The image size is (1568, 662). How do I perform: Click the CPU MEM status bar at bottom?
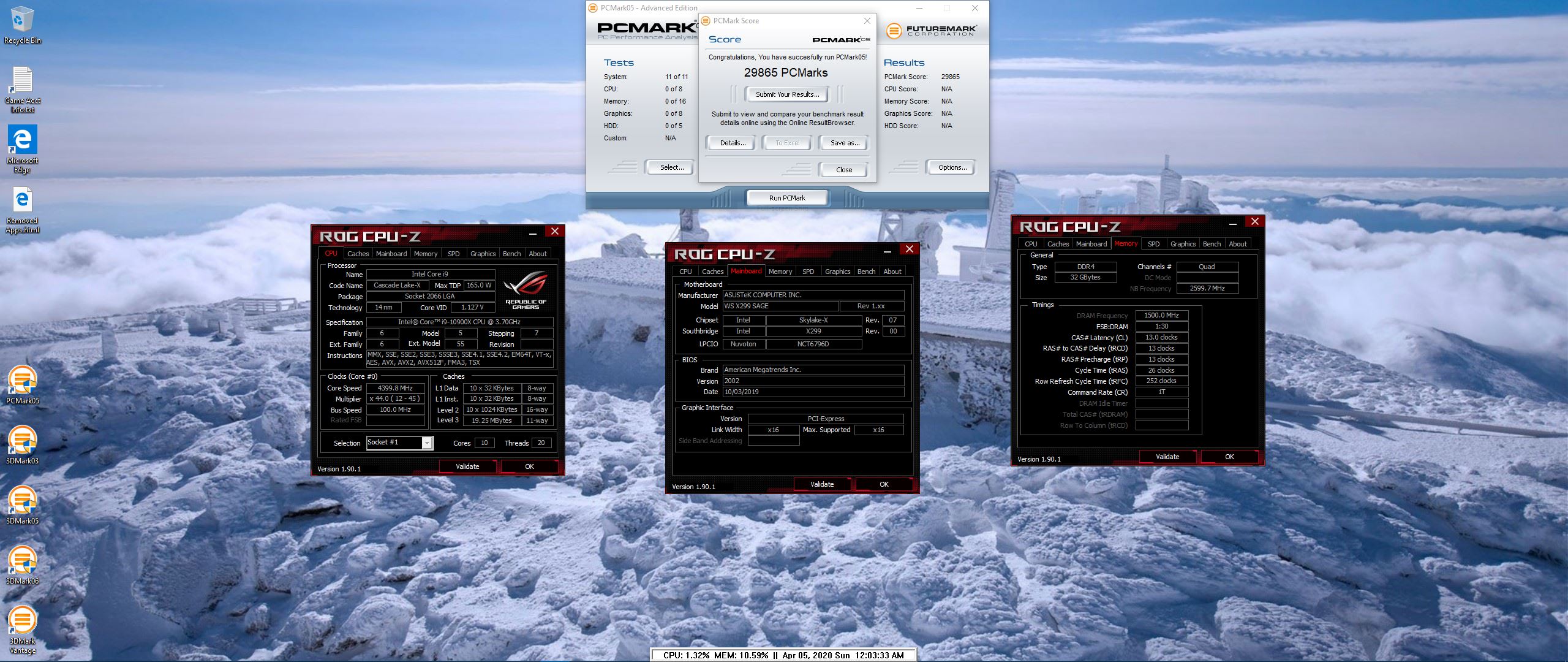point(783,655)
